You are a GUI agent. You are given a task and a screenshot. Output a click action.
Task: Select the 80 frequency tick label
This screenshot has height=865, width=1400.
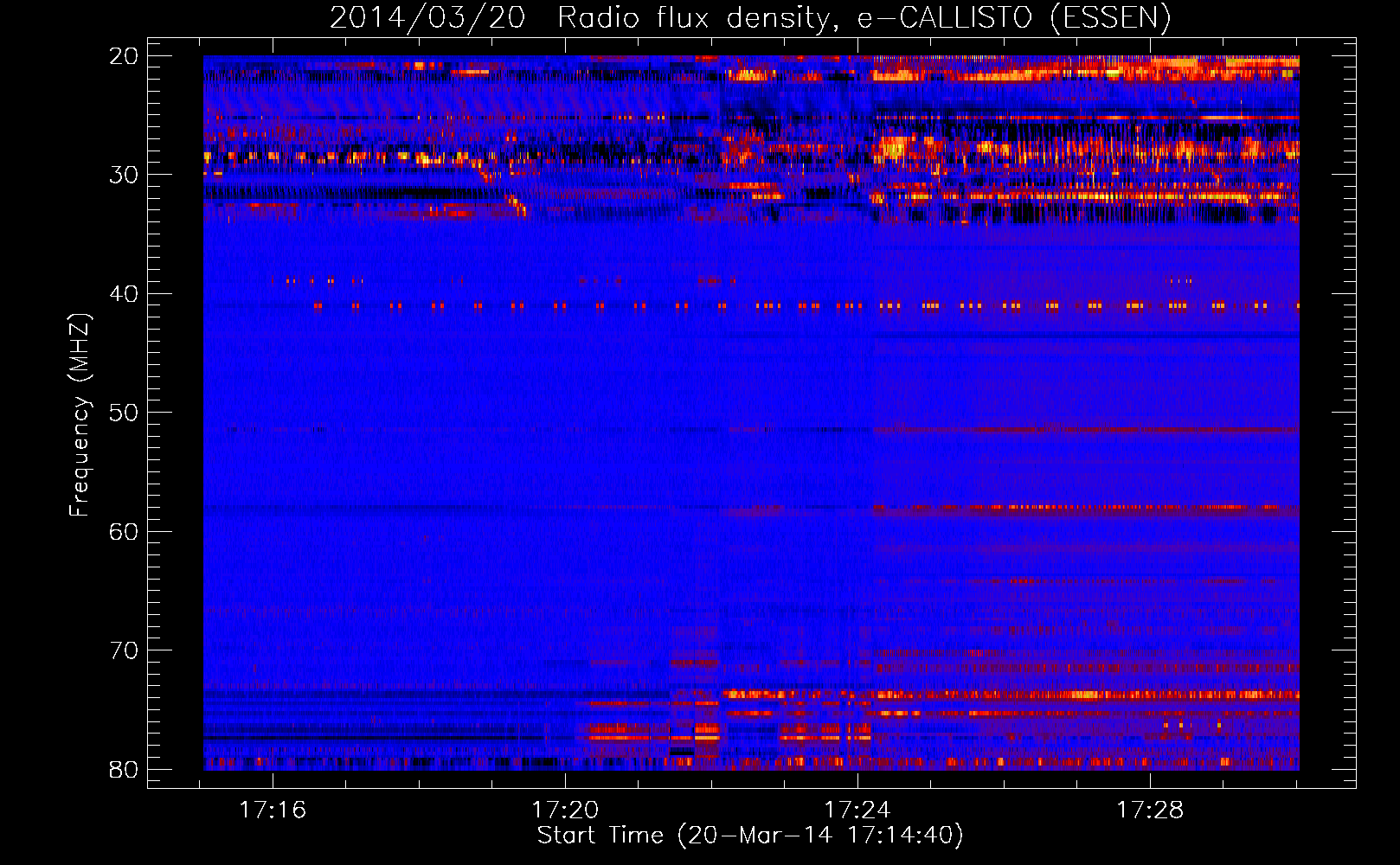coord(124,770)
